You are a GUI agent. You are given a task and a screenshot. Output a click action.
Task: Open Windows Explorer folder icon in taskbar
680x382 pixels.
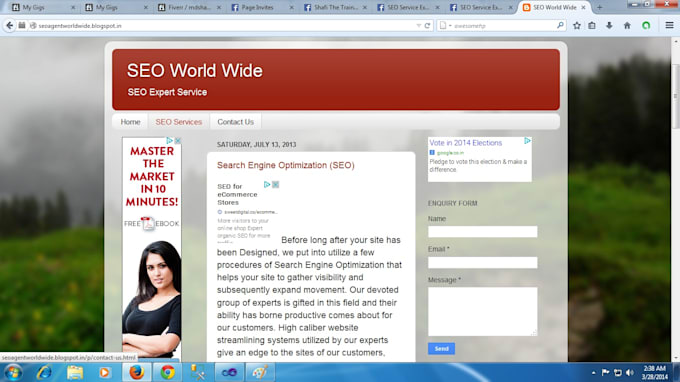click(x=75, y=372)
